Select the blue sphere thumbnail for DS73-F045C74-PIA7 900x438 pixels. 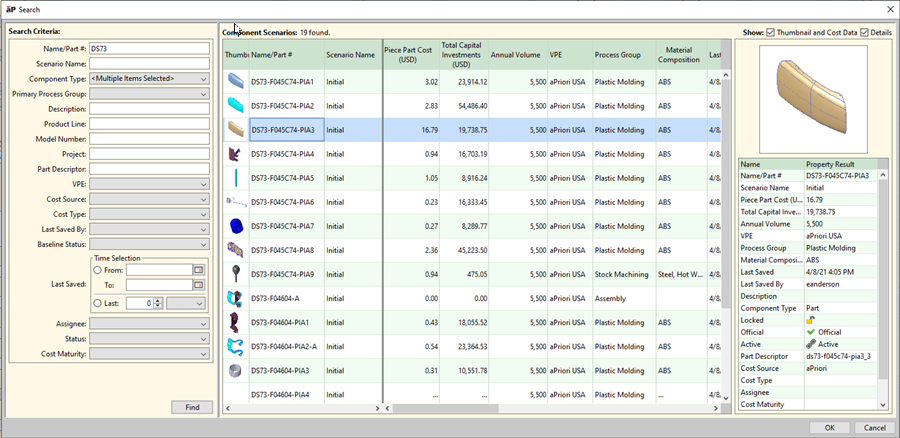[235, 226]
